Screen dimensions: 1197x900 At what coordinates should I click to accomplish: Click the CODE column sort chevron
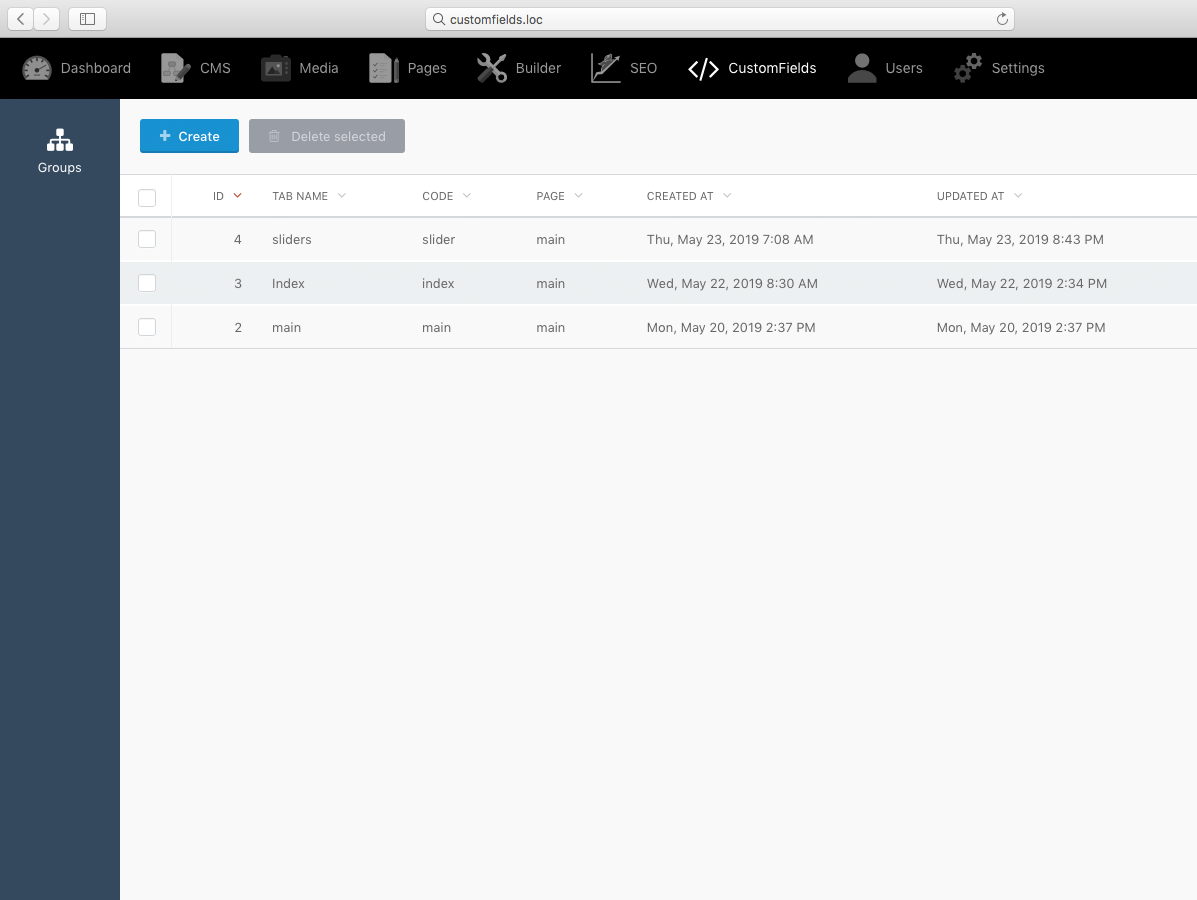(x=467, y=195)
